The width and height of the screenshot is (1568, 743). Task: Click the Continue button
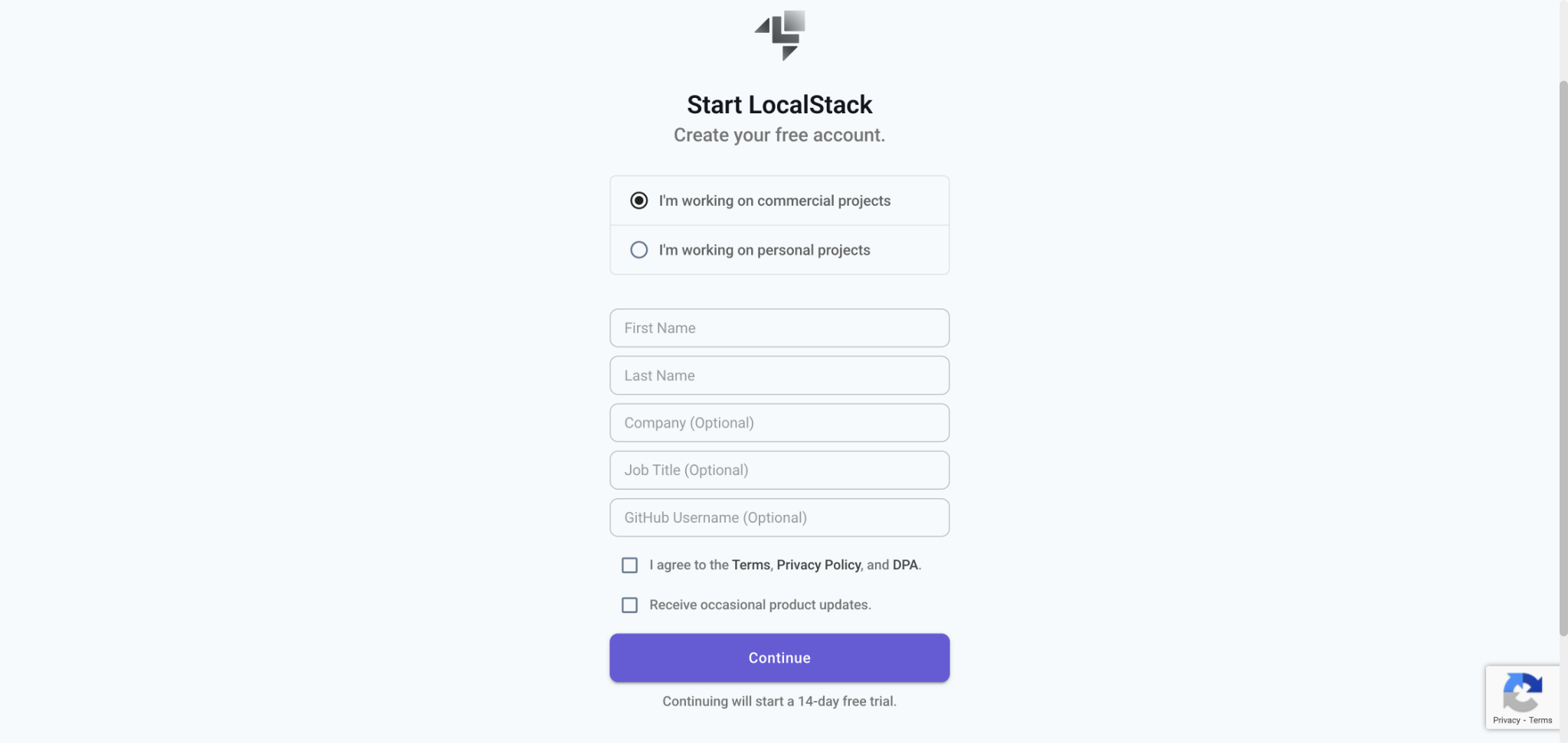pyautogui.click(x=779, y=657)
